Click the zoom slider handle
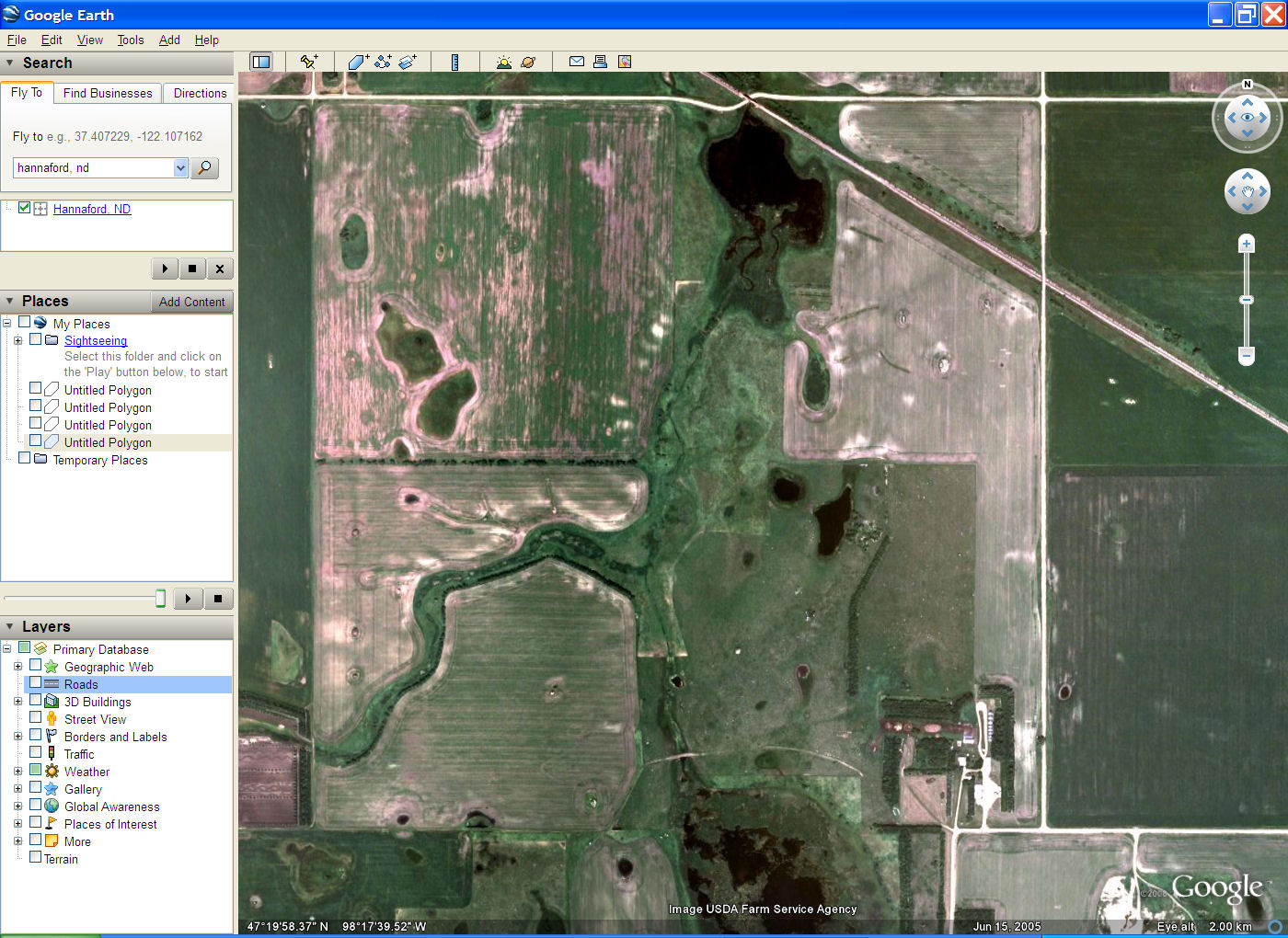The width and height of the screenshot is (1288, 938). click(1247, 300)
